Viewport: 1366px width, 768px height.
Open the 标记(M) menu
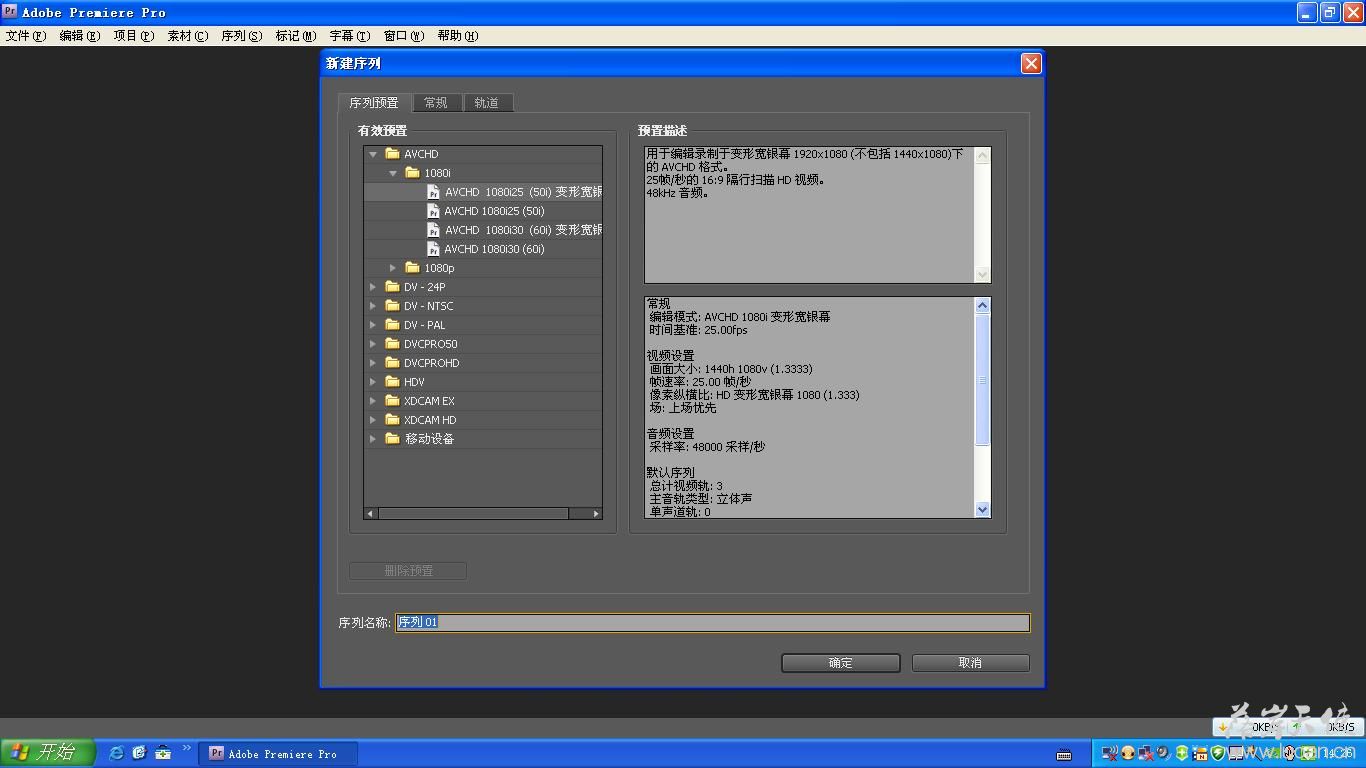pyautogui.click(x=296, y=36)
